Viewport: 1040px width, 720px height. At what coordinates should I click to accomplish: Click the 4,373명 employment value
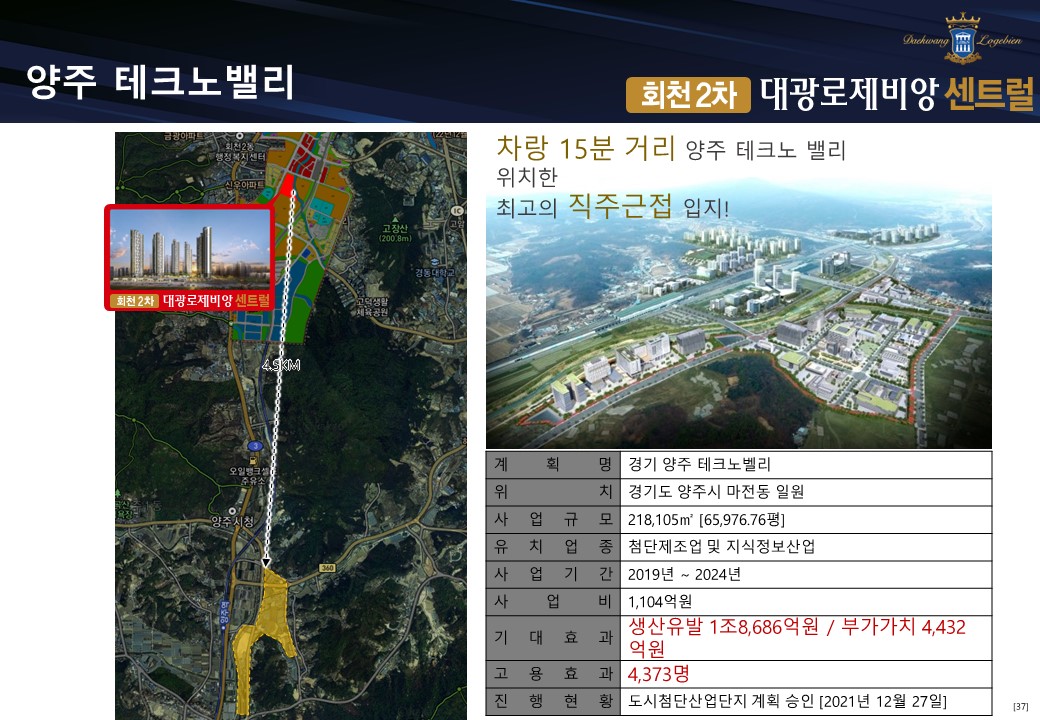click(x=659, y=674)
